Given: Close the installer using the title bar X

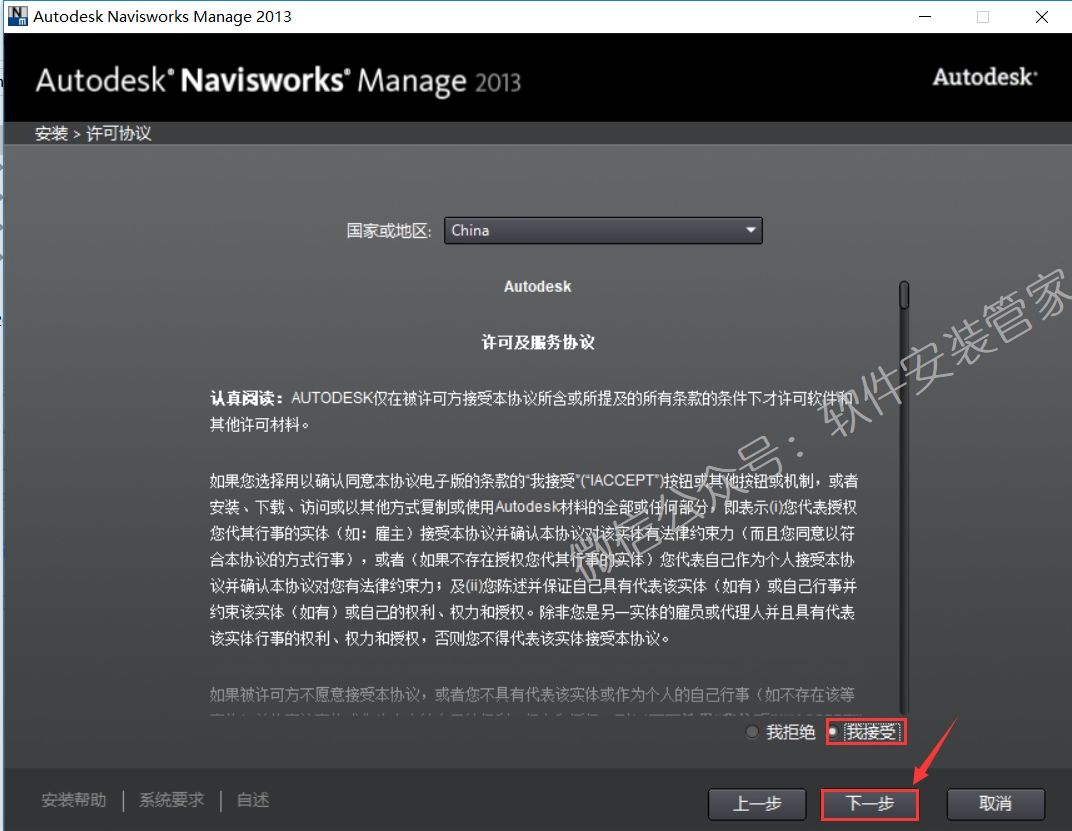Looking at the screenshot, I should [1041, 17].
